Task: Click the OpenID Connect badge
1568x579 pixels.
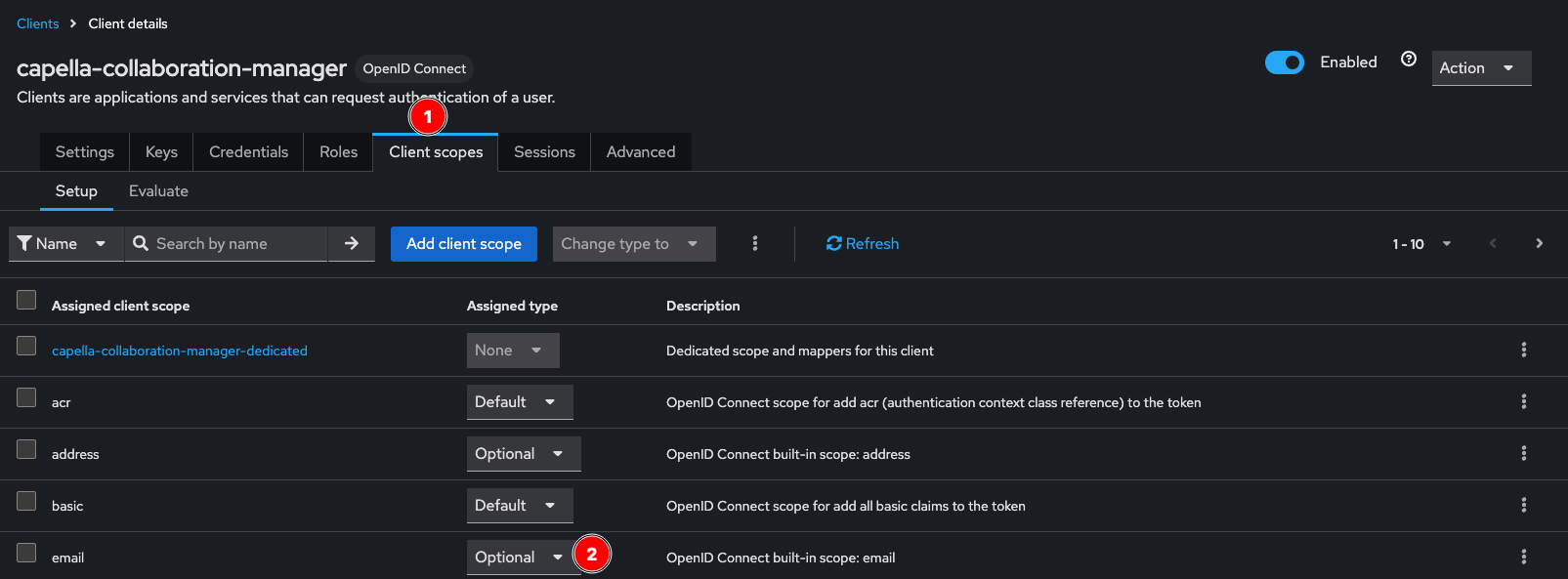Action: point(414,68)
